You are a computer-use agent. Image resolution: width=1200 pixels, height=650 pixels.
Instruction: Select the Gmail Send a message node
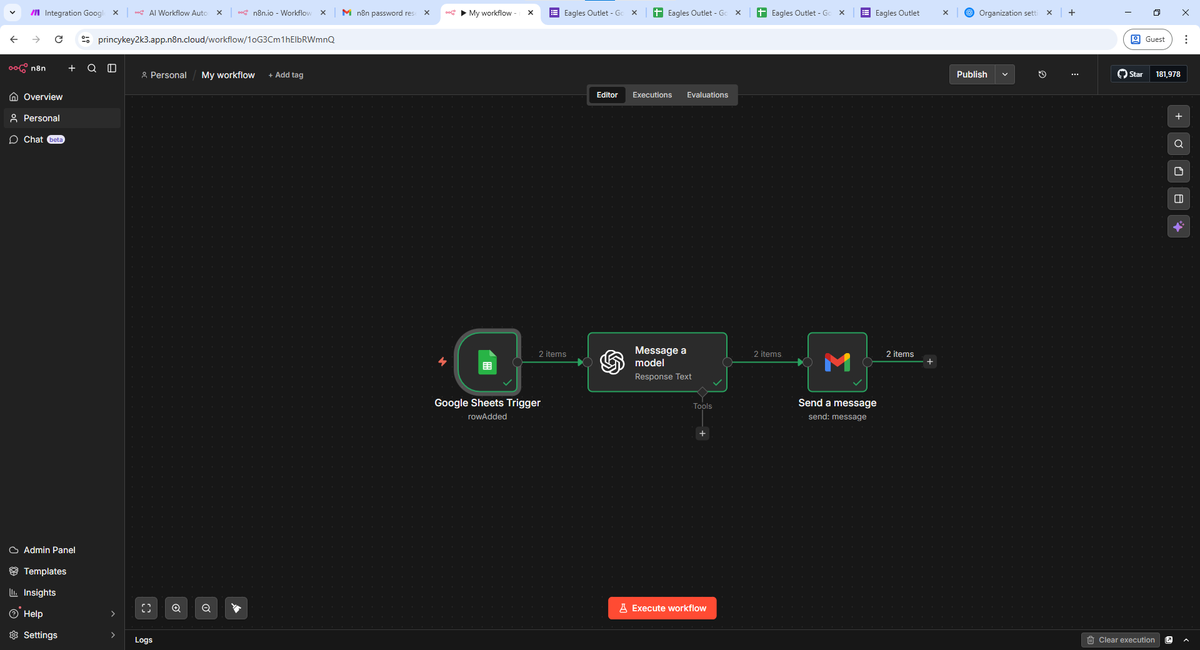point(837,362)
